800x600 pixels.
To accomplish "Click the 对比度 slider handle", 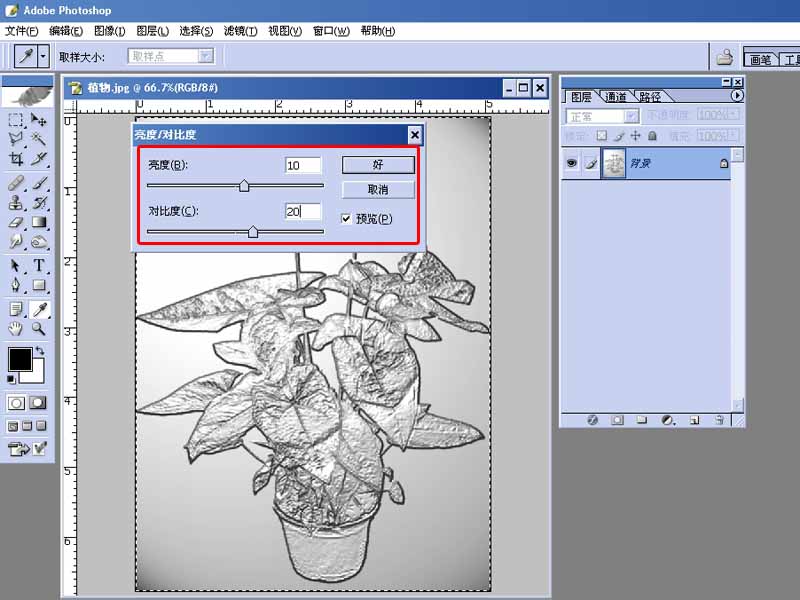I will (253, 232).
